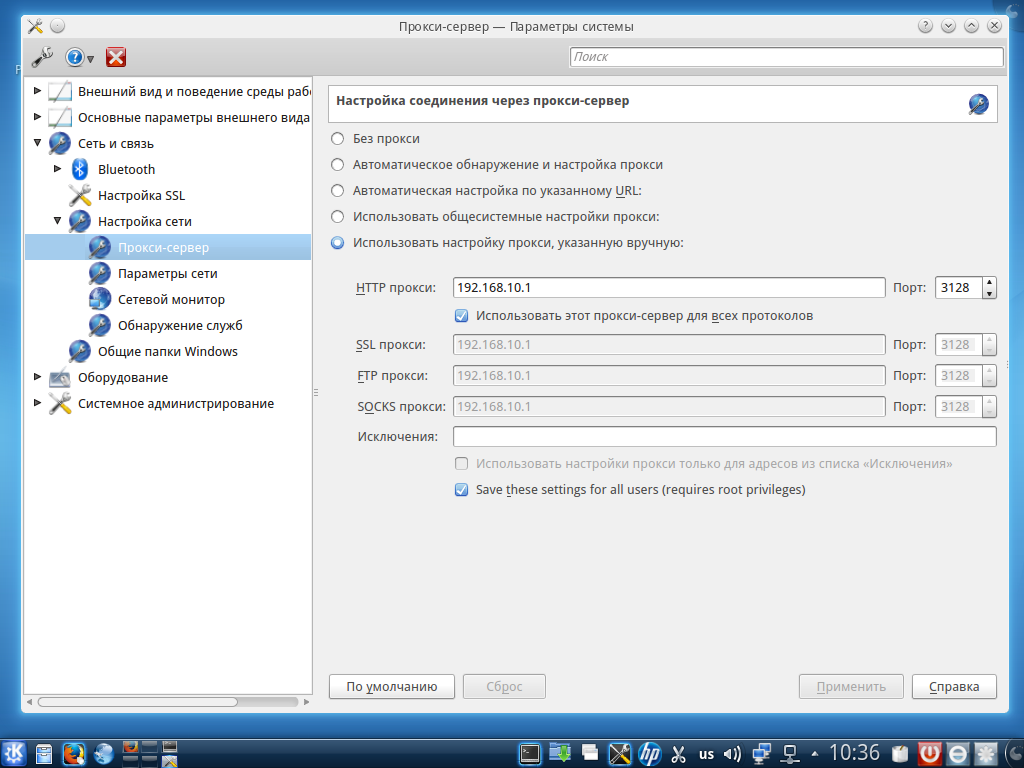Screen dimensions: 1024x768
Task: Open Параметры сети tree entry
Action: (x=167, y=274)
